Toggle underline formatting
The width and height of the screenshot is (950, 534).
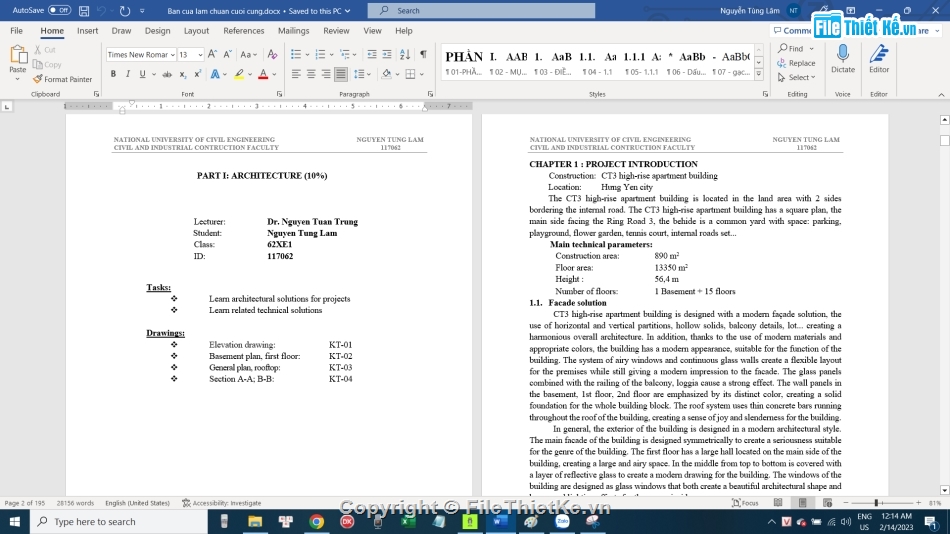click(x=142, y=74)
